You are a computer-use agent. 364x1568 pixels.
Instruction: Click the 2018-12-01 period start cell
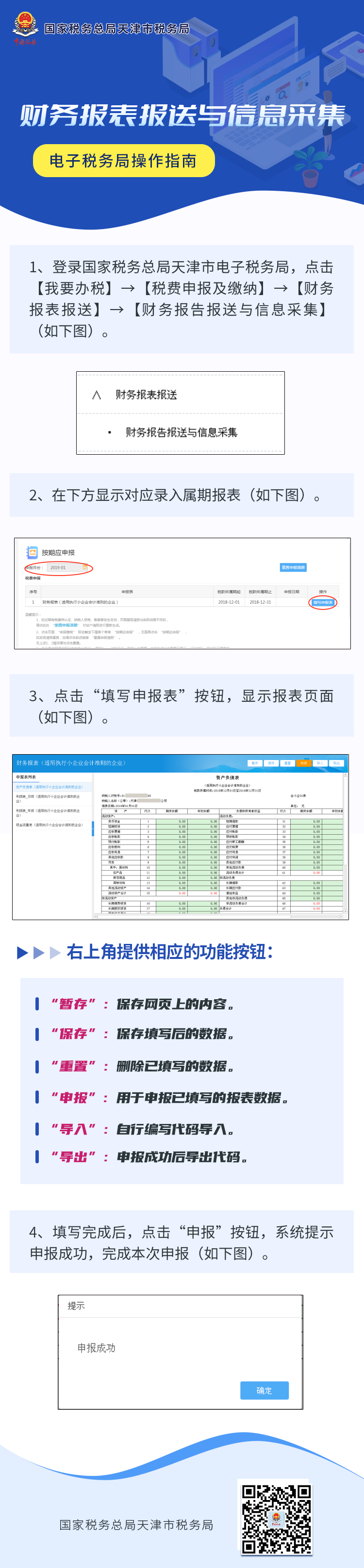pos(229,602)
